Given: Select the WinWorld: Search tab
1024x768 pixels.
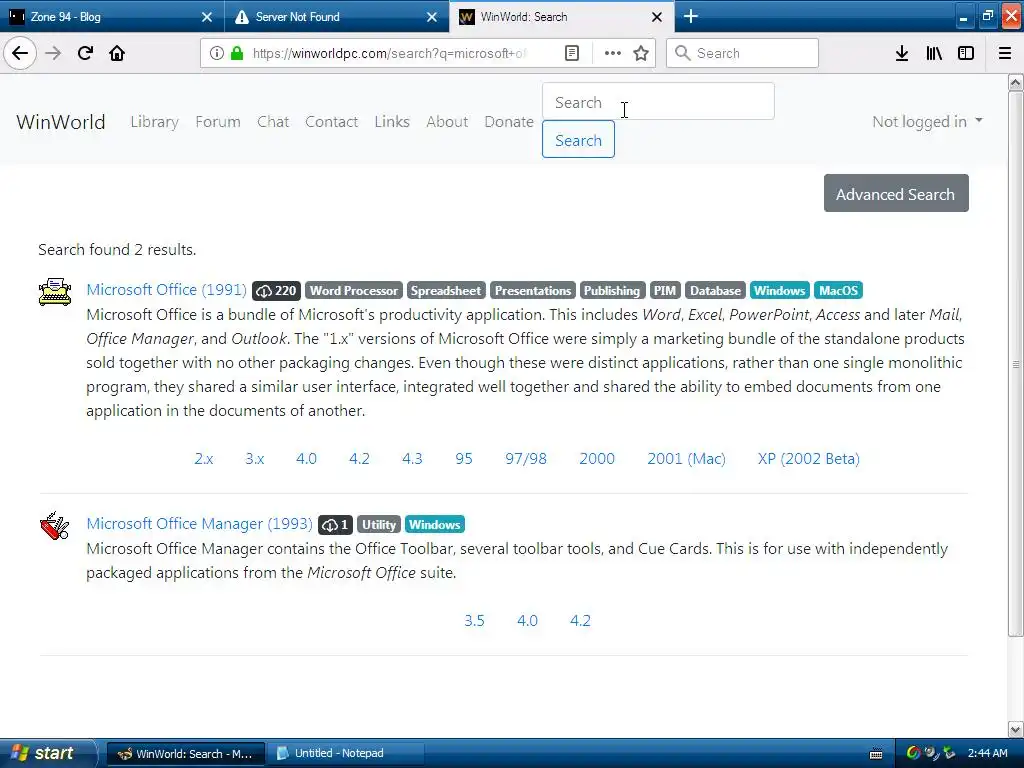Looking at the screenshot, I should pos(562,16).
